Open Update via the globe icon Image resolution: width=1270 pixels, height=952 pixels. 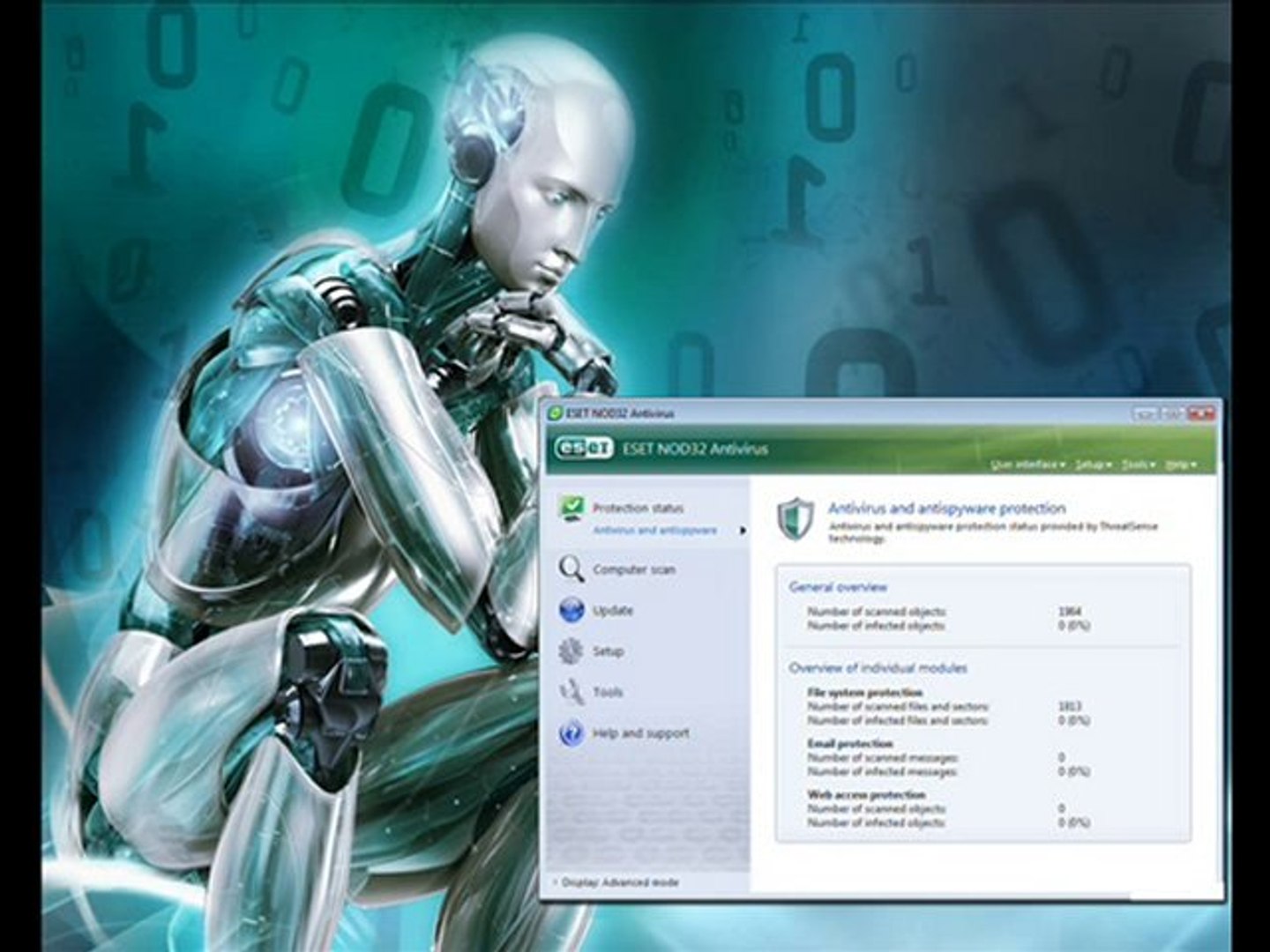tap(571, 610)
